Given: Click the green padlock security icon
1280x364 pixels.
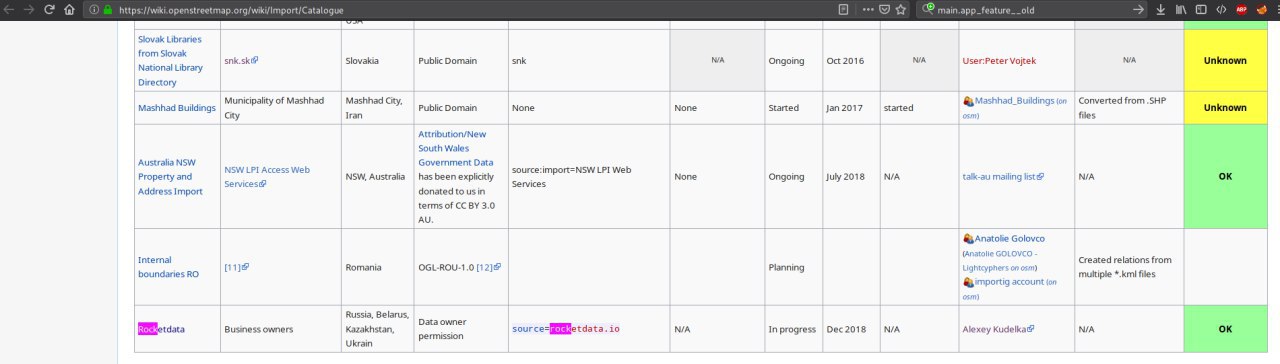Looking at the screenshot, I should pos(108,9).
